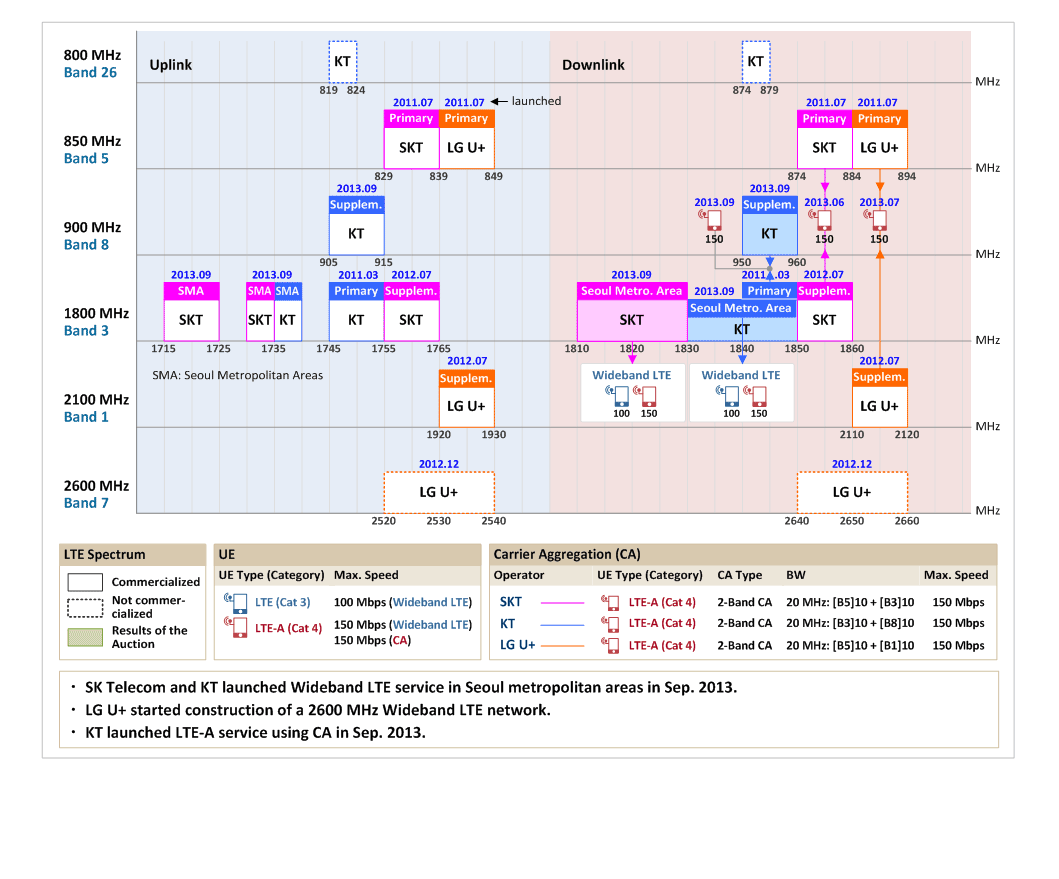This screenshot has height=879, width=1059.
Task: Click the "Uplink" heading
Action: tap(170, 65)
